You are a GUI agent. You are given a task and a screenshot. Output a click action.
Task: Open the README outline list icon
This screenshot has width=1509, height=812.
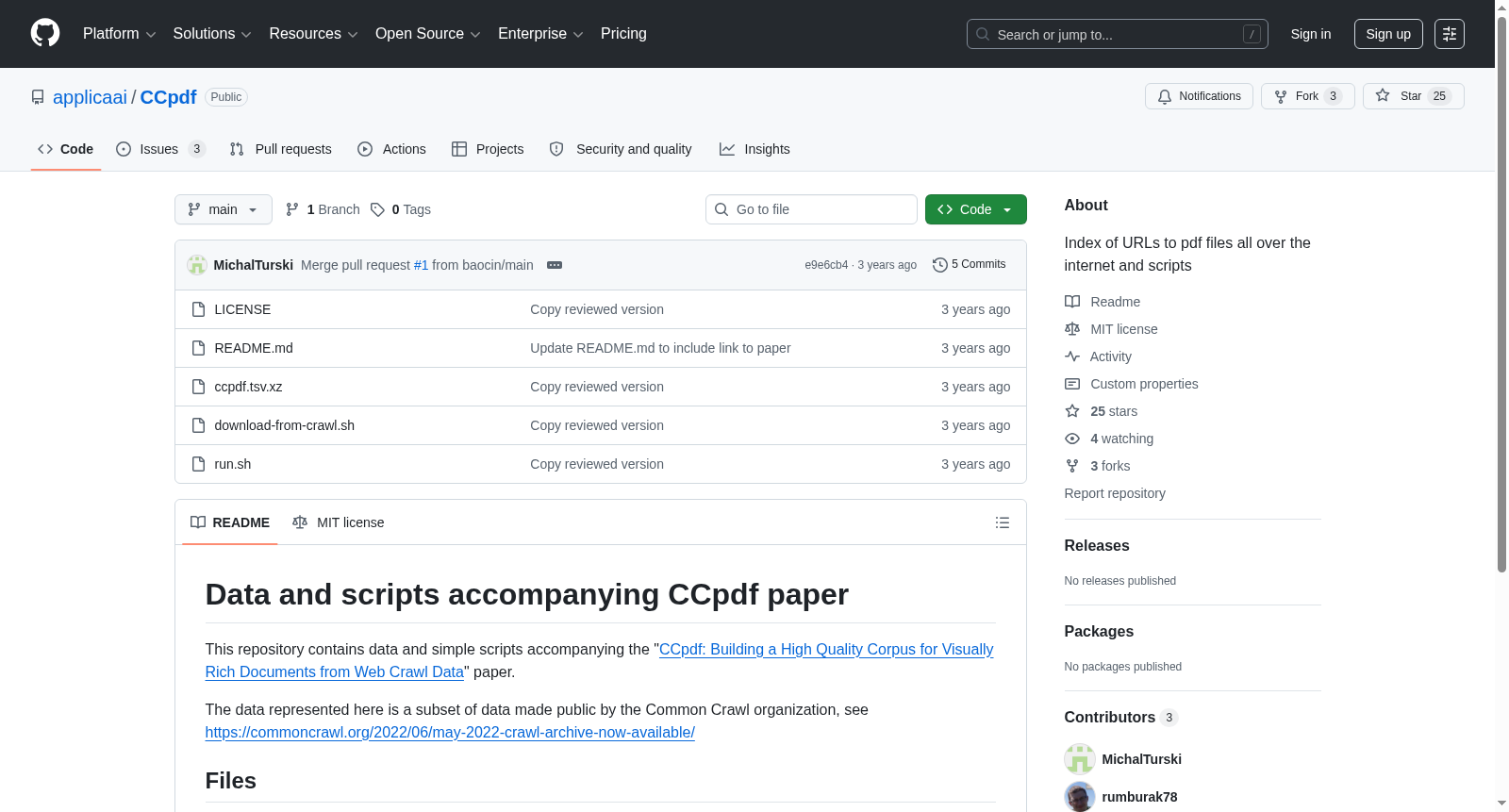coord(1003,522)
